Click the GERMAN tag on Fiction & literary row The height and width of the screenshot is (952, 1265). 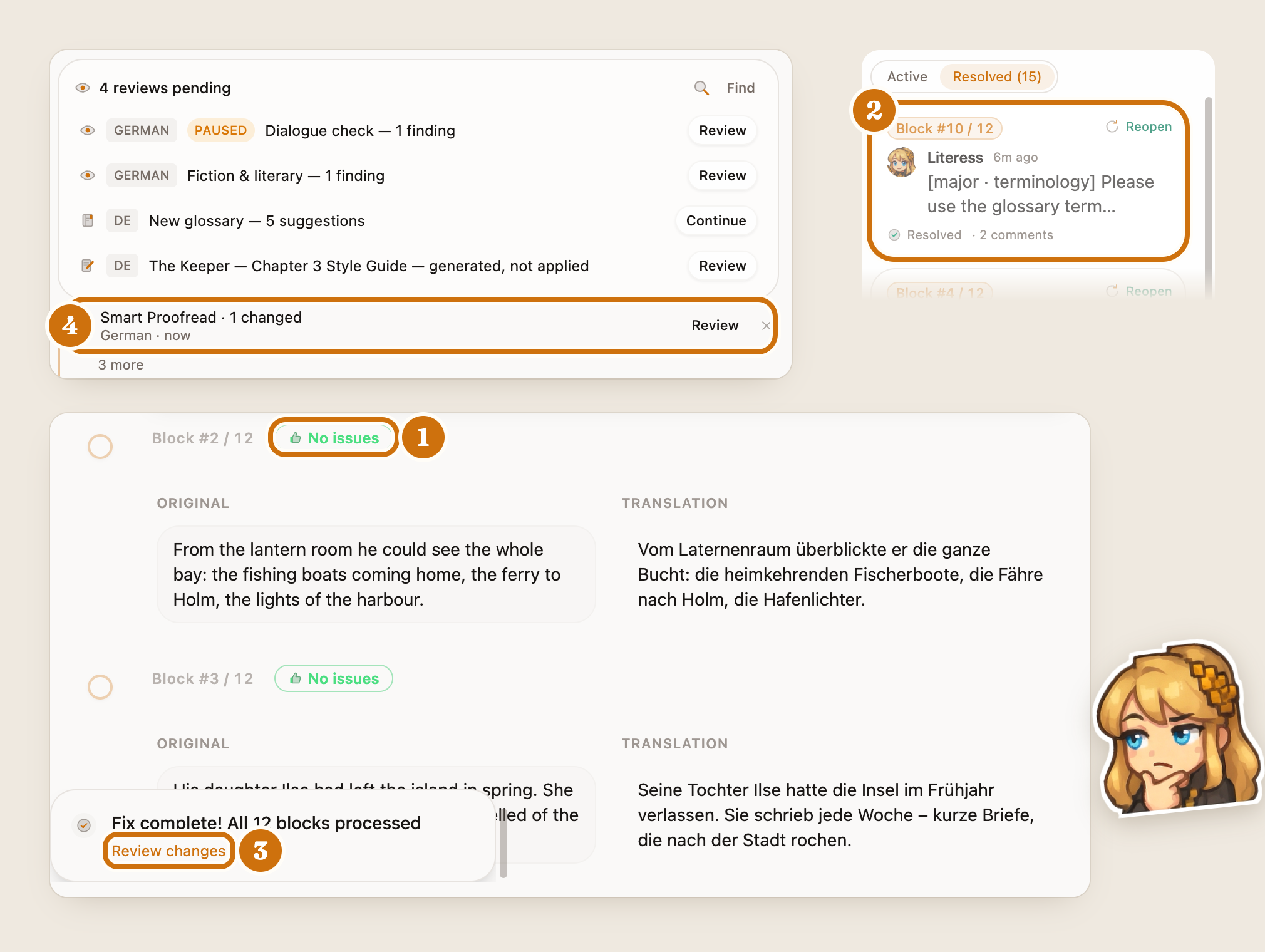click(x=142, y=175)
